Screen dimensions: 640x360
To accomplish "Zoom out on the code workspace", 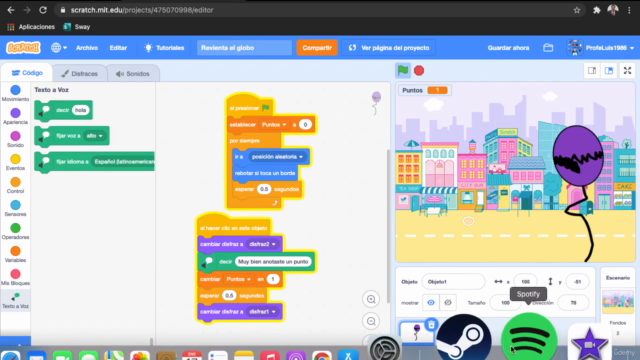I will coord(371,321).
